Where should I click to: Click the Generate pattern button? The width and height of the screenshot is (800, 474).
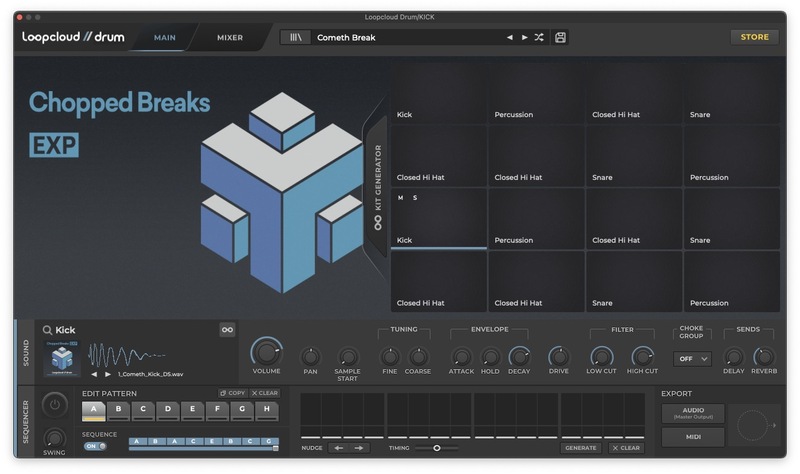click(x=581, y=448)
